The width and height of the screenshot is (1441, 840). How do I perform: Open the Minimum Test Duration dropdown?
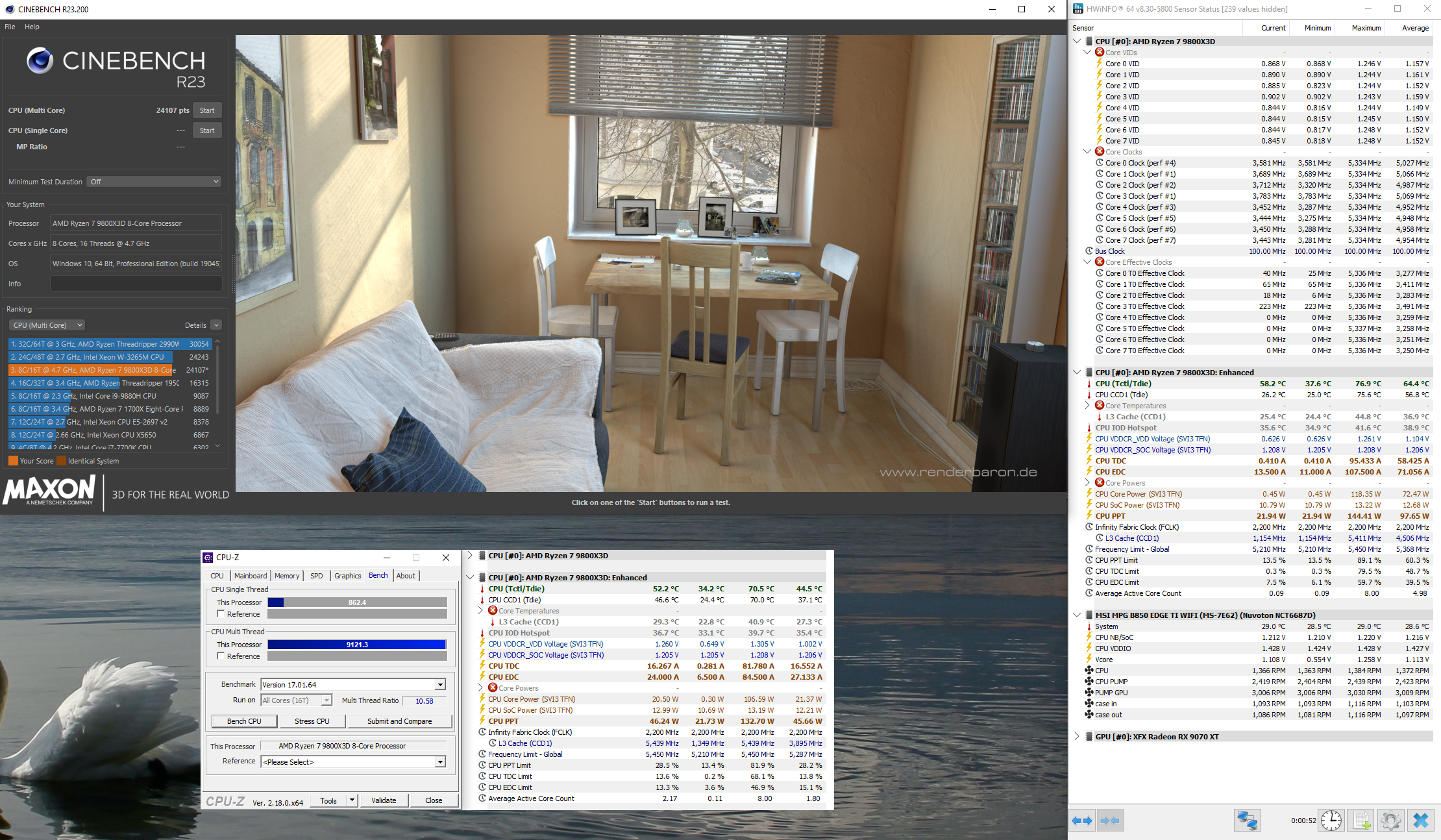(x=154, y=182)
